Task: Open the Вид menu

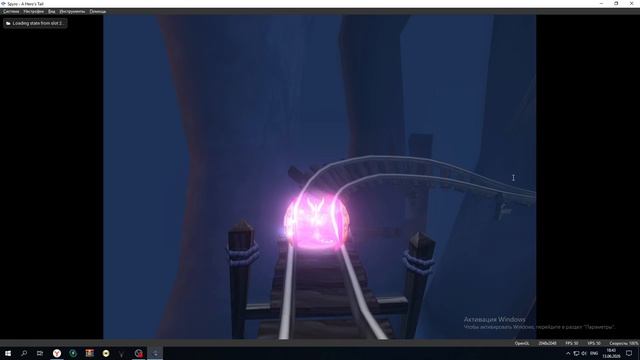Action: click(52, 11)
